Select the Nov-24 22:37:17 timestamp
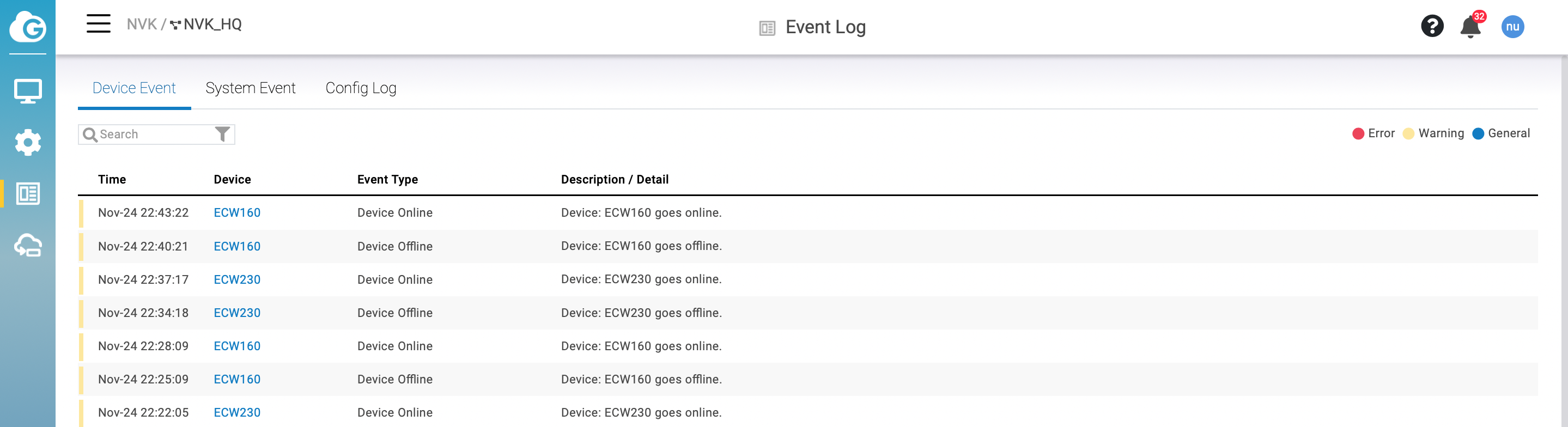Screen dimensions: 1568x427 143,280
